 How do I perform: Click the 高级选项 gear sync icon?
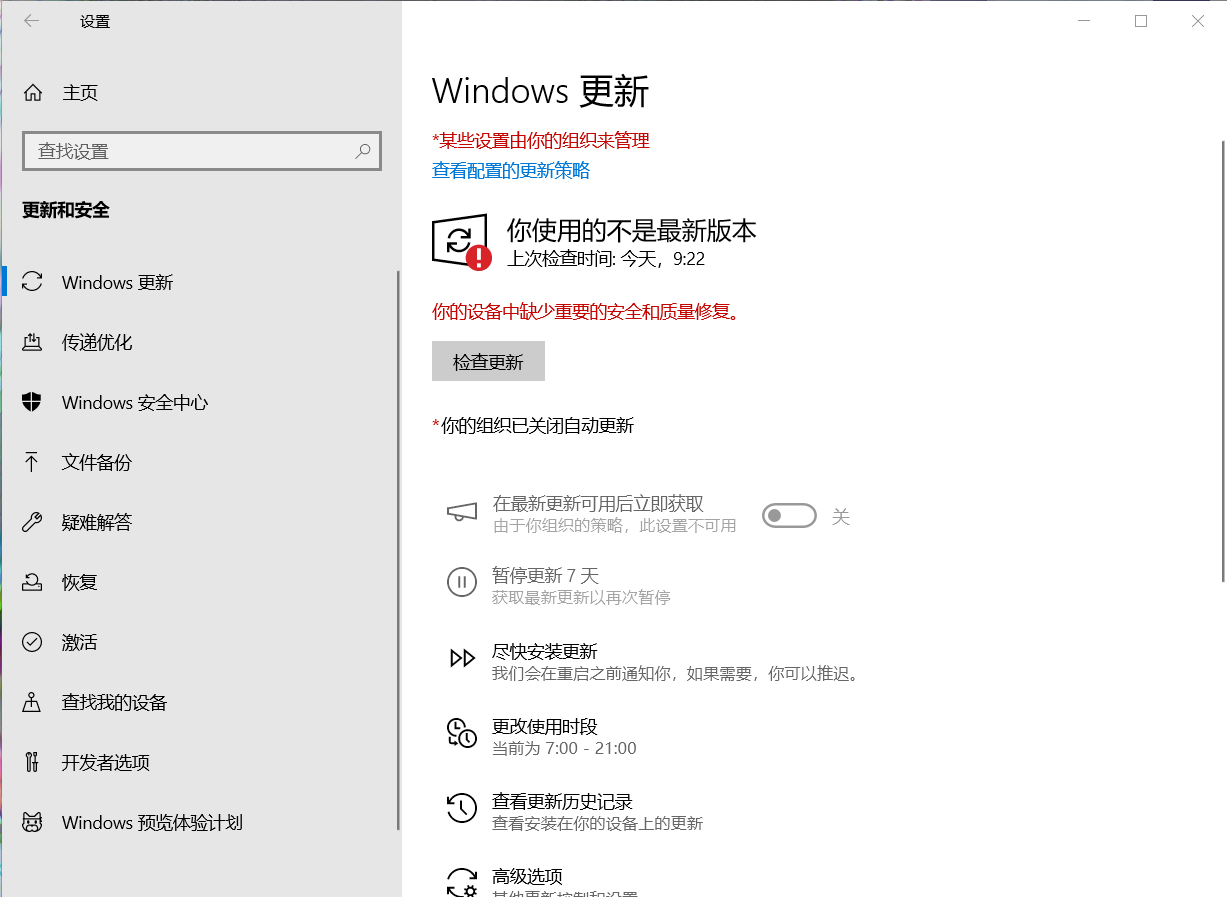coord(461,882)
